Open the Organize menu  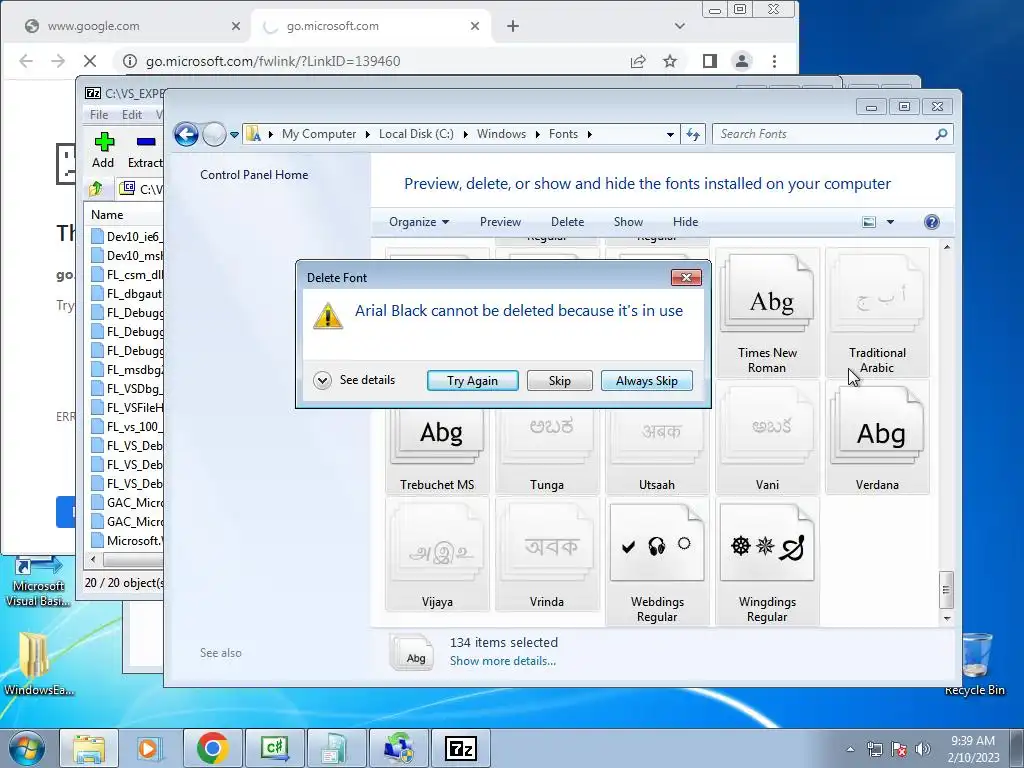click(419, 222)
